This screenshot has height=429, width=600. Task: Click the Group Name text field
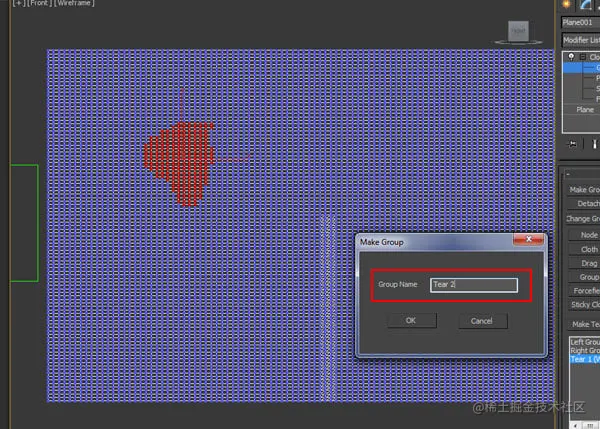point(474,285)
